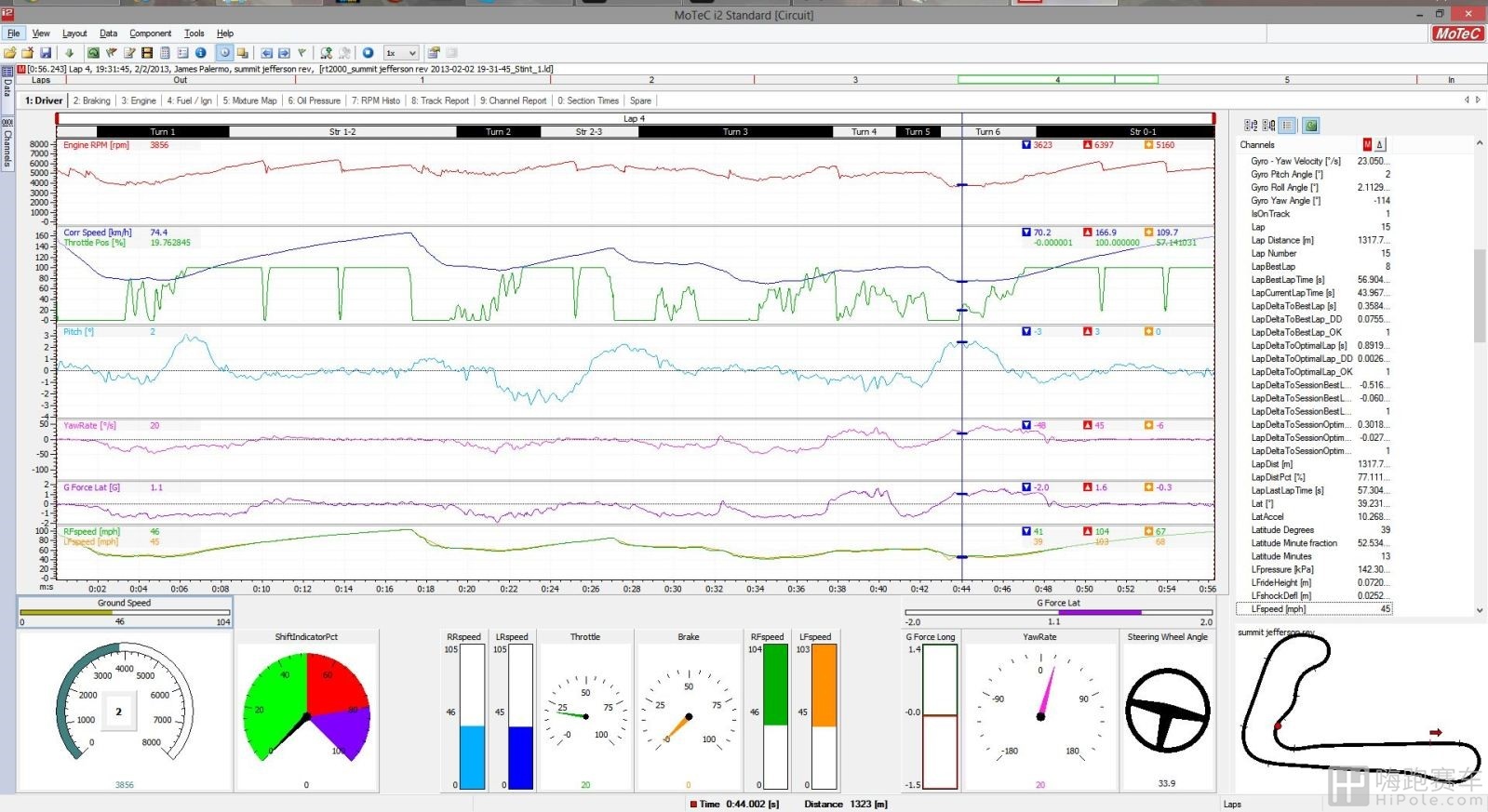Open the 1x playback speed dropdown
The image size is (1488, 812).
pyautogui.click(x=402, y=53)
